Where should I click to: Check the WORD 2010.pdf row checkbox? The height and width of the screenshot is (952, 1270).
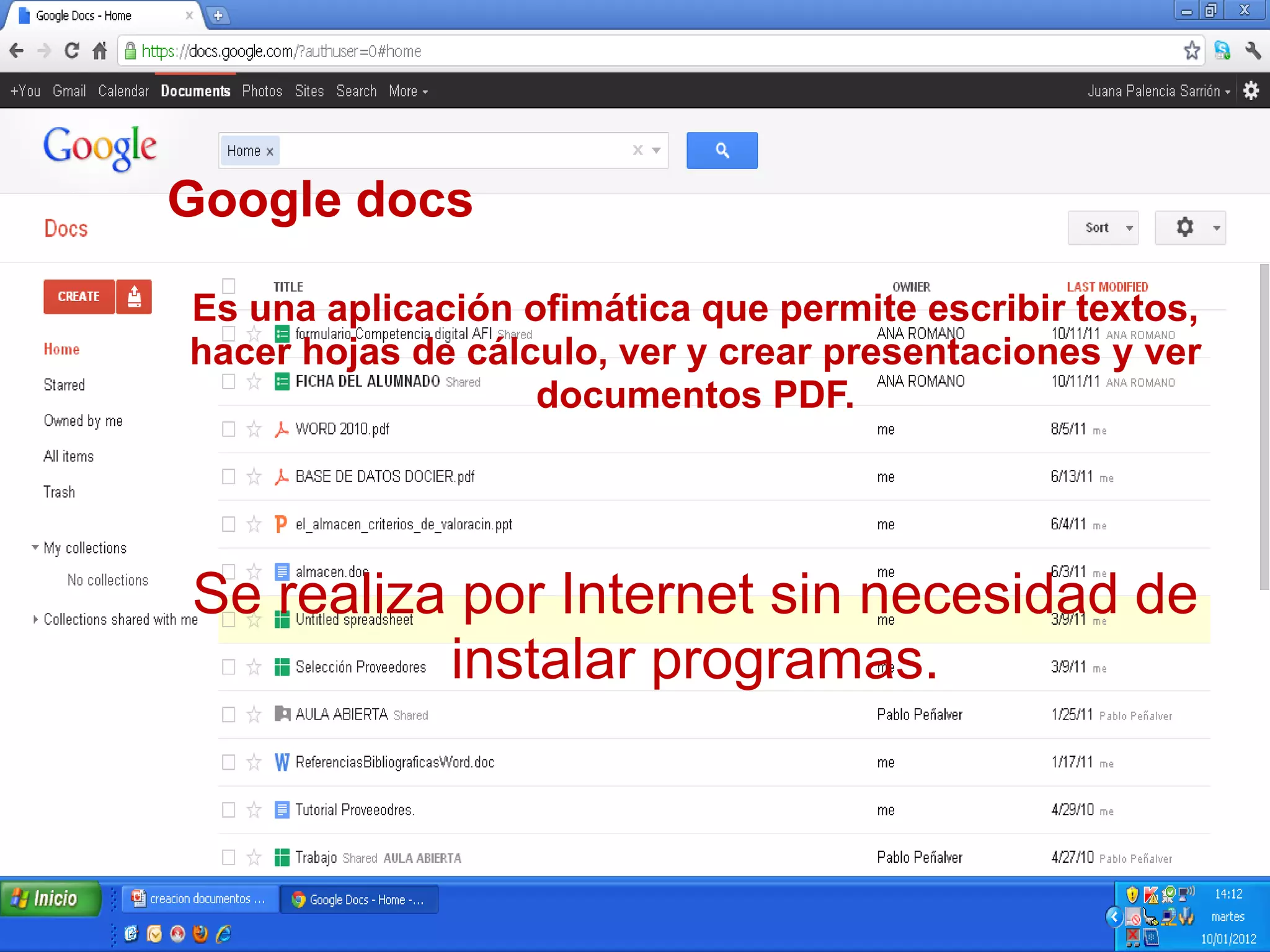[x=229, y=429]
